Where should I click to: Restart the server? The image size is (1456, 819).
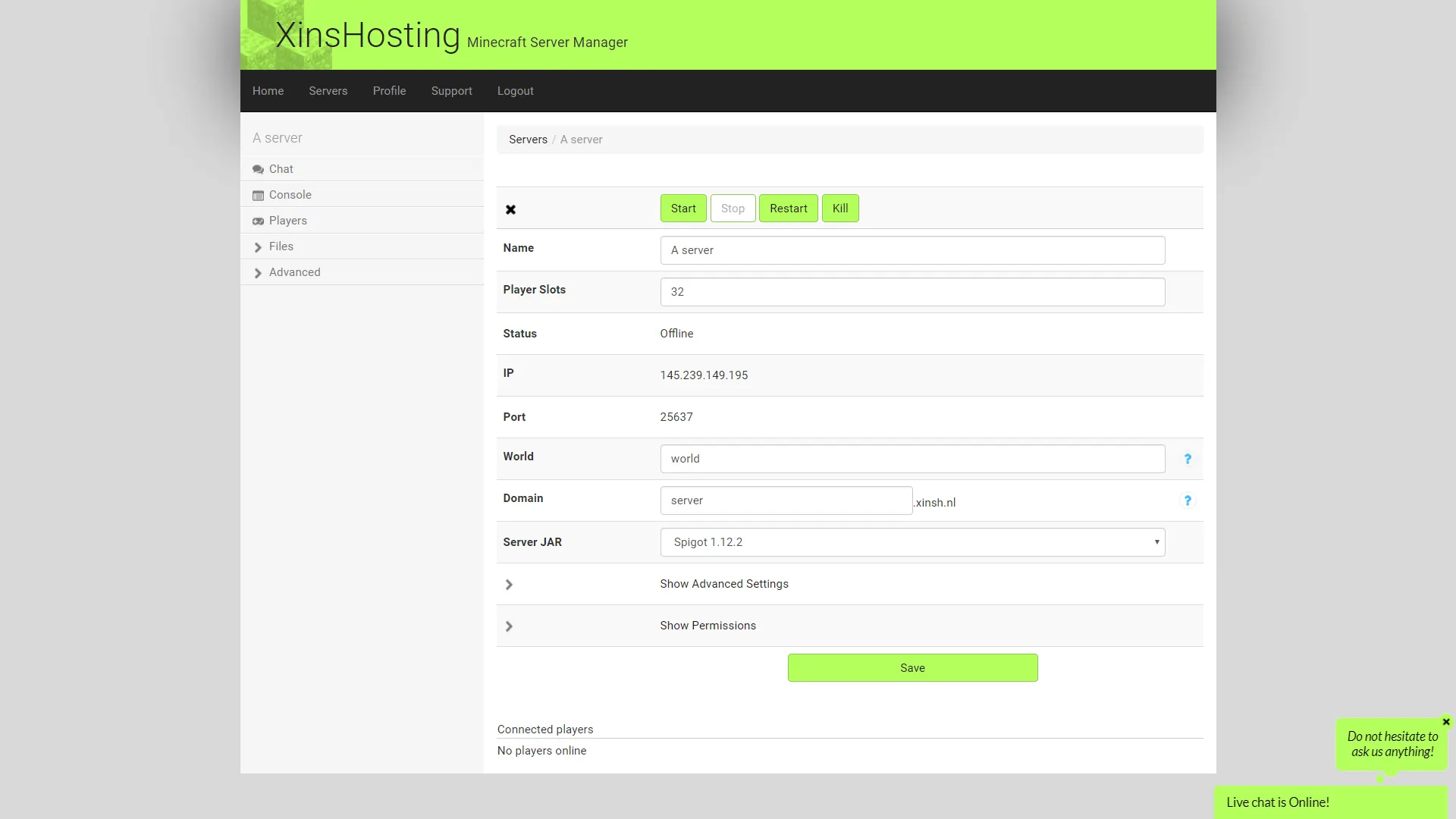click(788, 209)
